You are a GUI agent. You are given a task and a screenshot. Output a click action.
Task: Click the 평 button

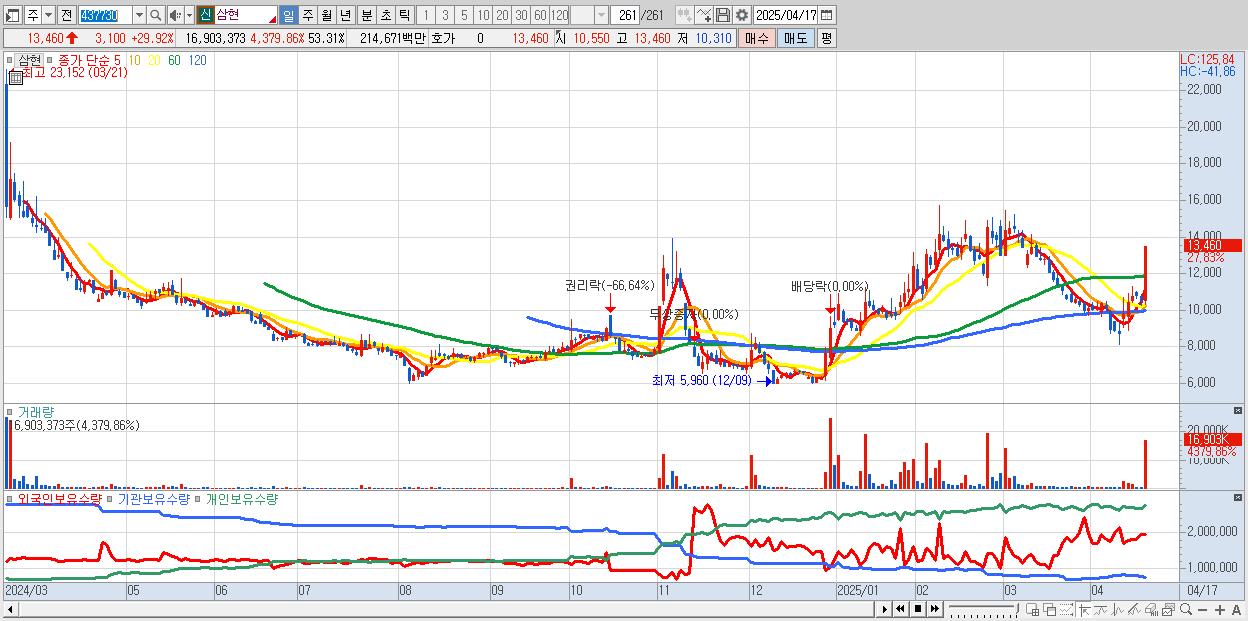click(826, 38)
